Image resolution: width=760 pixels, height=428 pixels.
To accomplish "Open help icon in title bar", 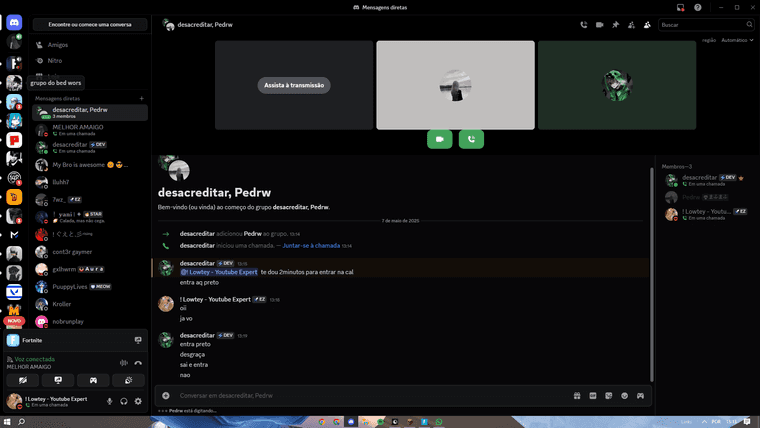I will coord(697,7).
